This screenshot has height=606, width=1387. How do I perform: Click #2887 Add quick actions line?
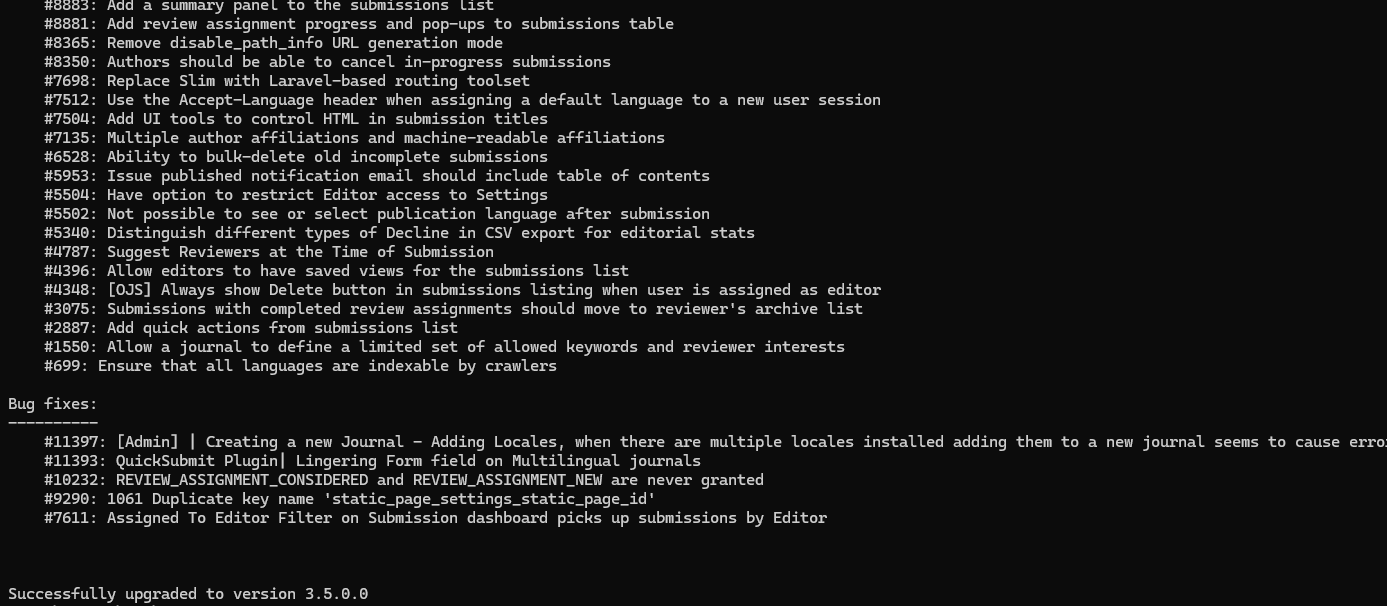coord(251,328)
